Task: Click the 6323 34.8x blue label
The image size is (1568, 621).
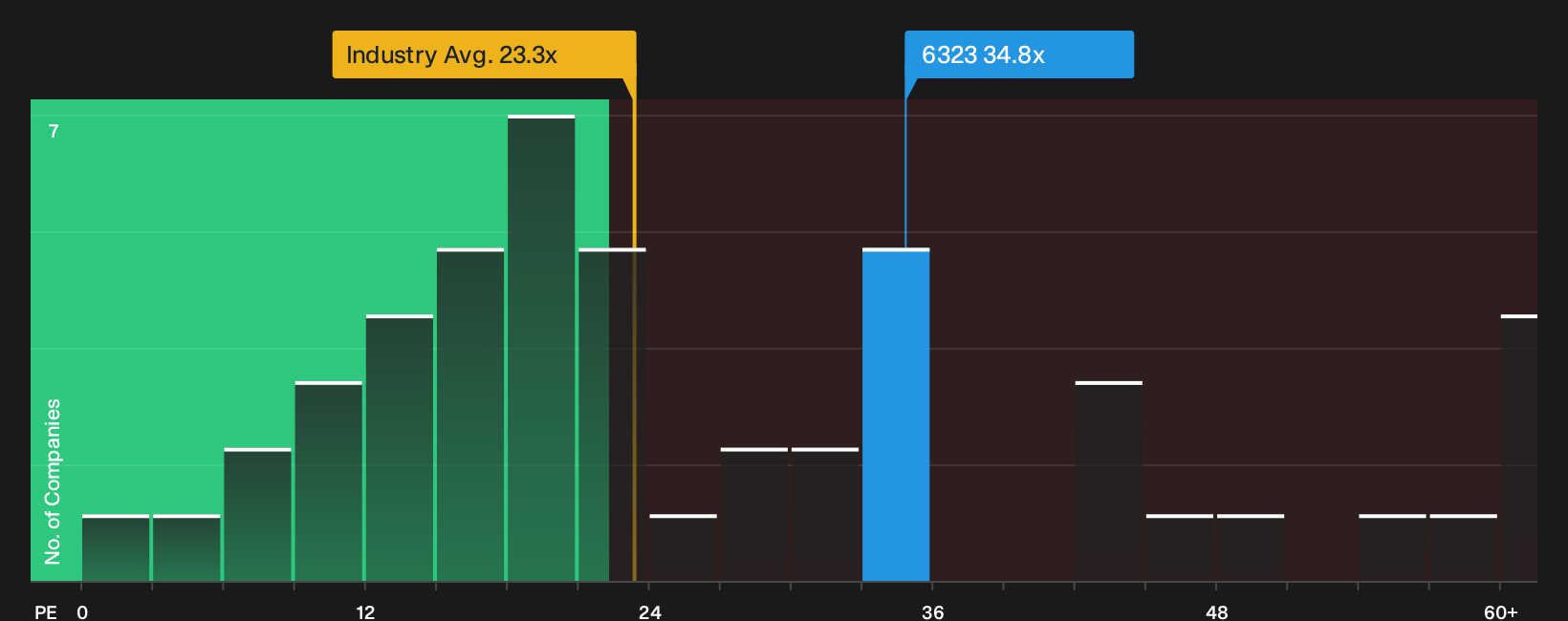Action: [x=1019, y=54]
